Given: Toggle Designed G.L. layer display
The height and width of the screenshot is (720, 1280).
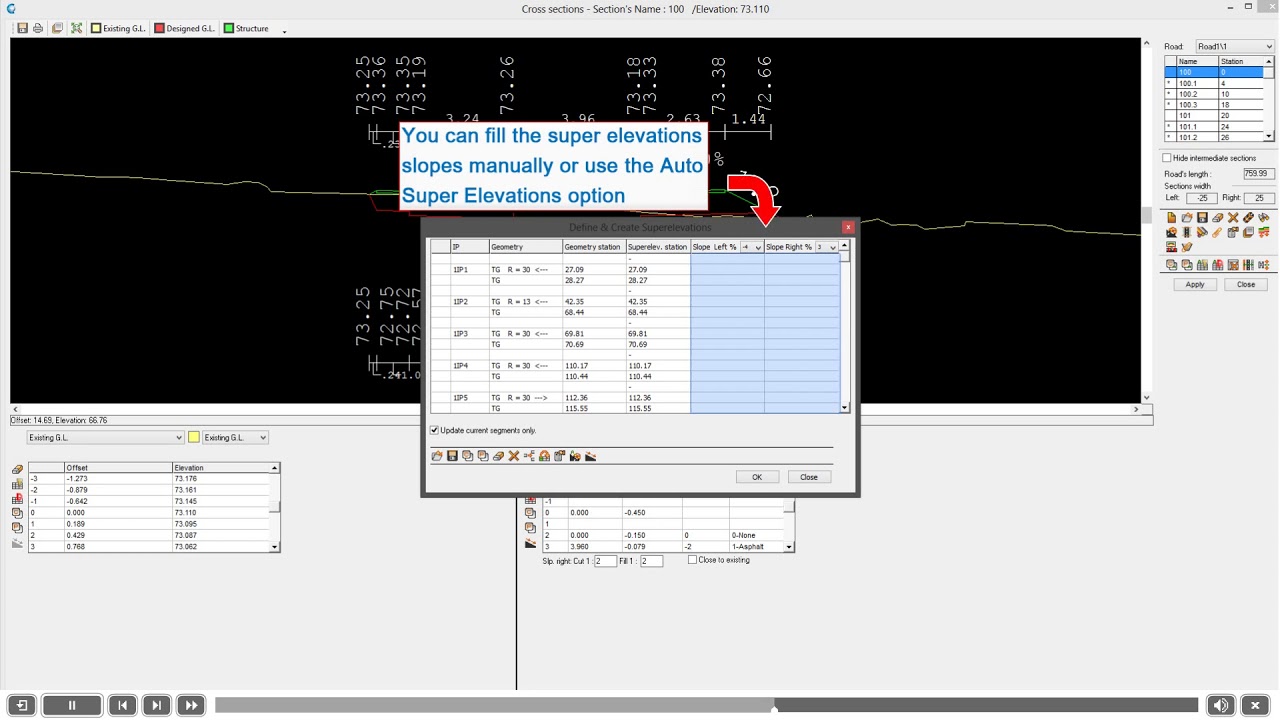Looking at the screenshot, I should click(x=185, y=28).
